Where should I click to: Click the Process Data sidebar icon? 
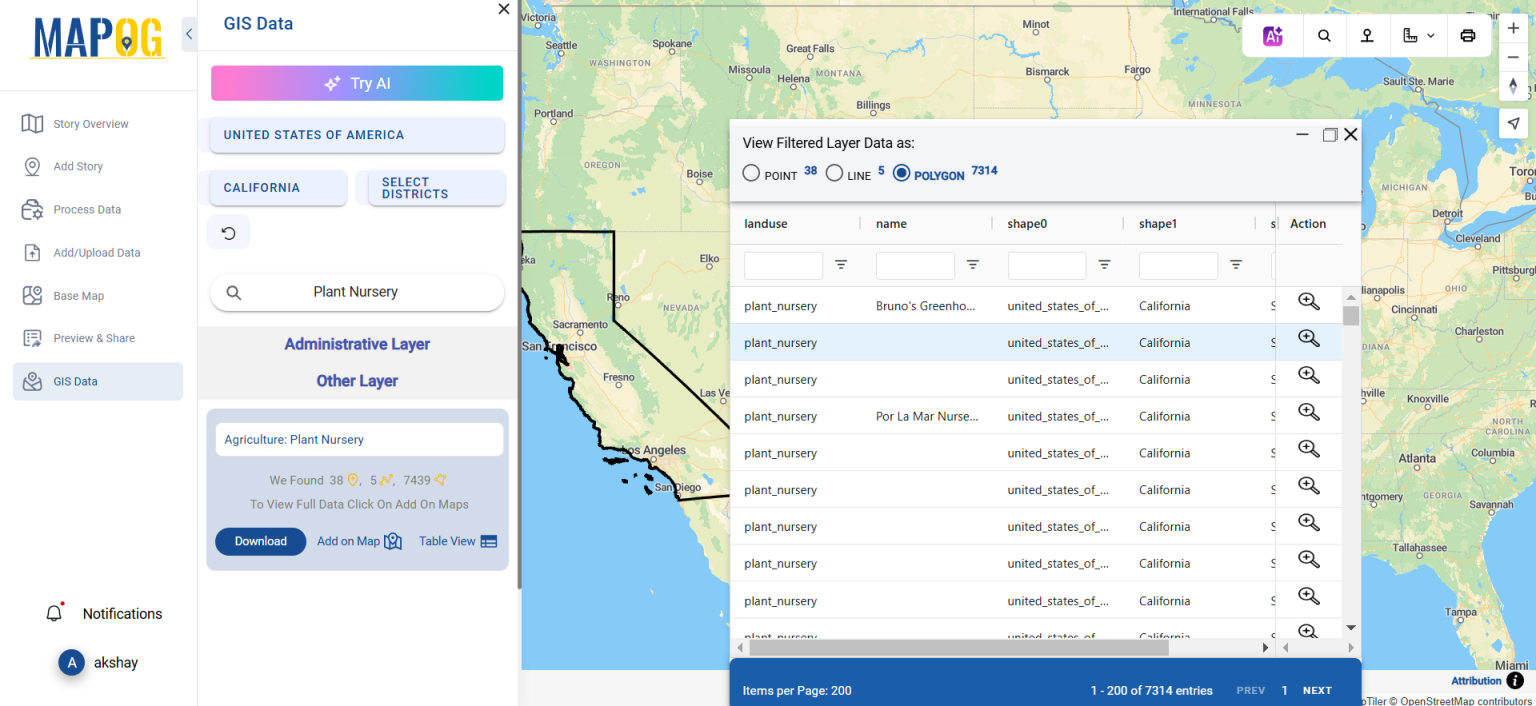tap(33, 209)
